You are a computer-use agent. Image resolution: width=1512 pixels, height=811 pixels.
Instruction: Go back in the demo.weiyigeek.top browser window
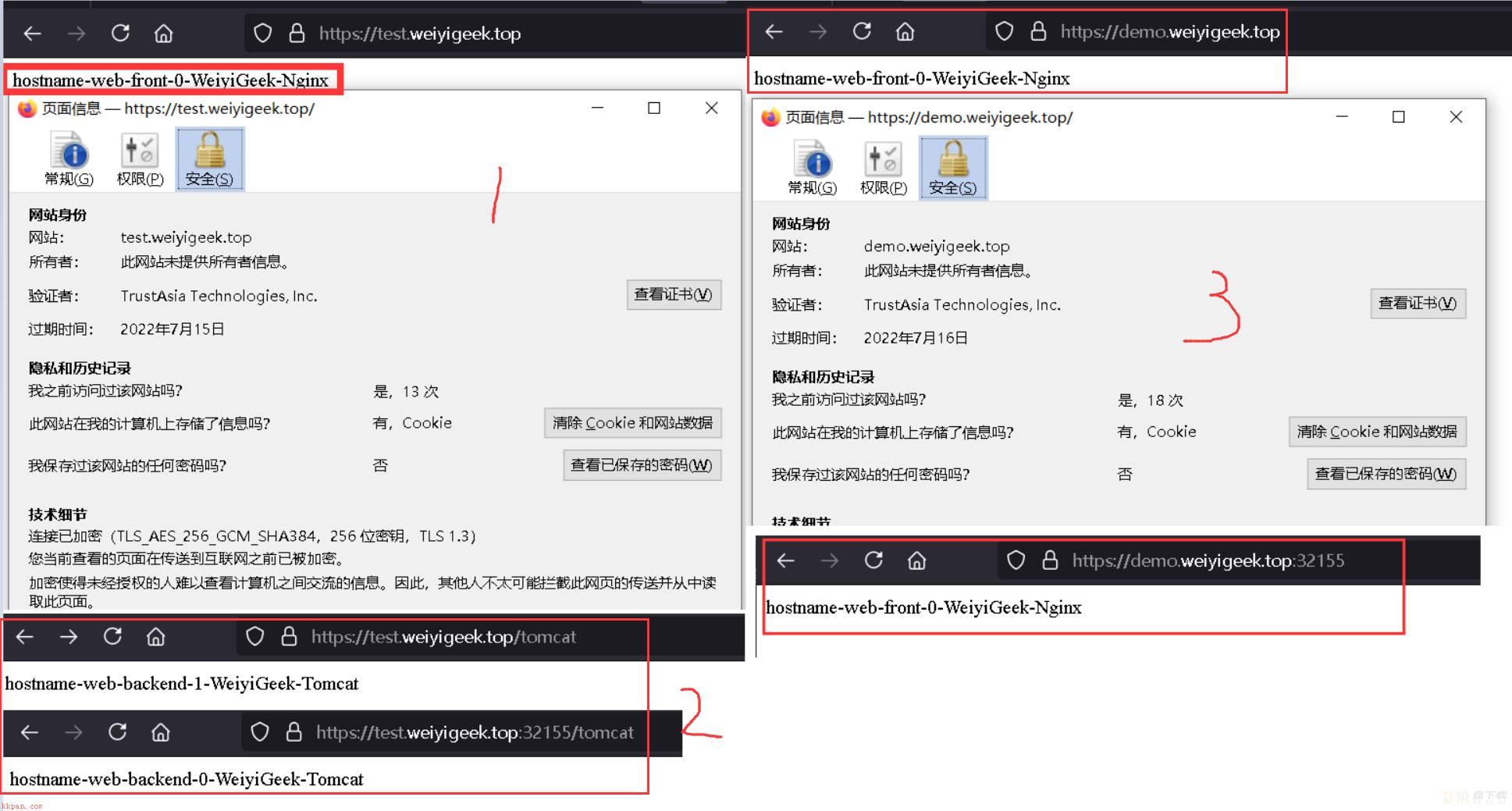(774, 31)
